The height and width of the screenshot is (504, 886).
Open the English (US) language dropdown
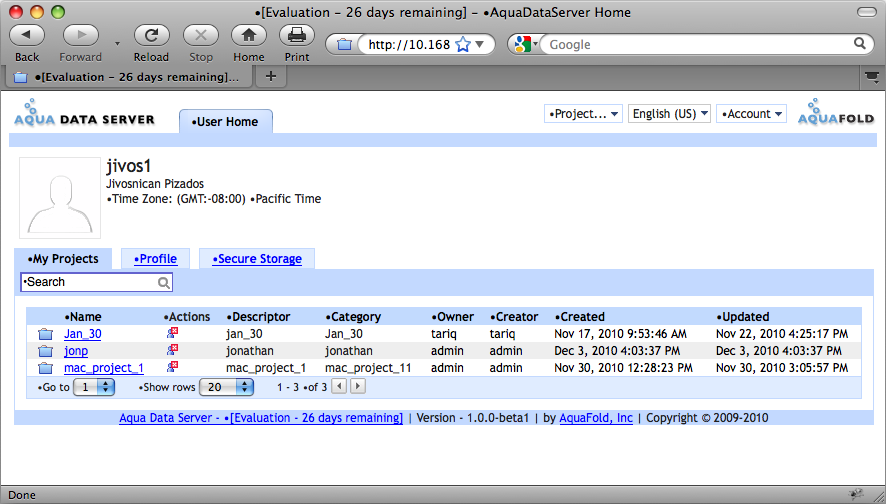[669, 114]
